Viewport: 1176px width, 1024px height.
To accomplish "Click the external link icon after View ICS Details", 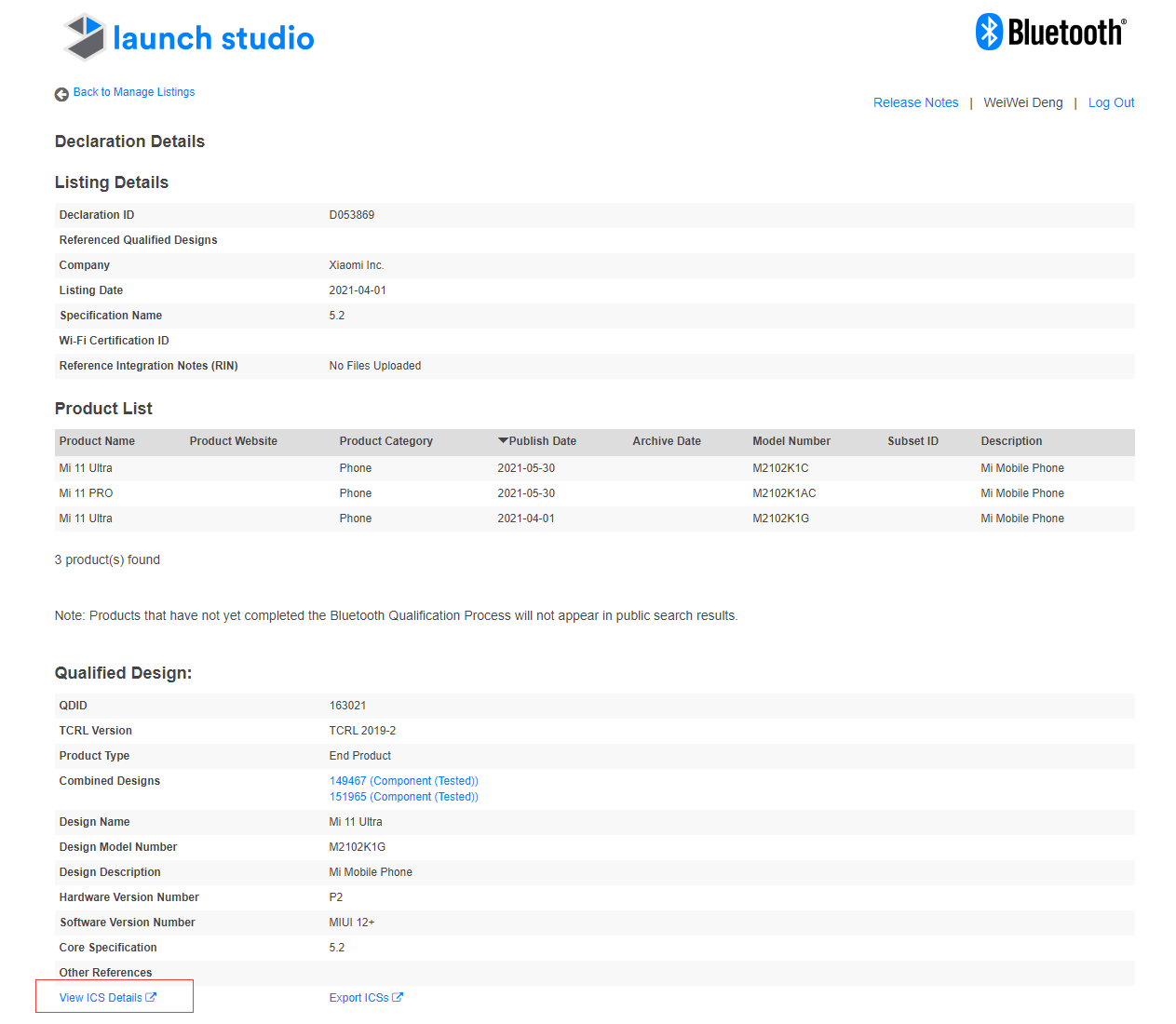I will point(151,997).
